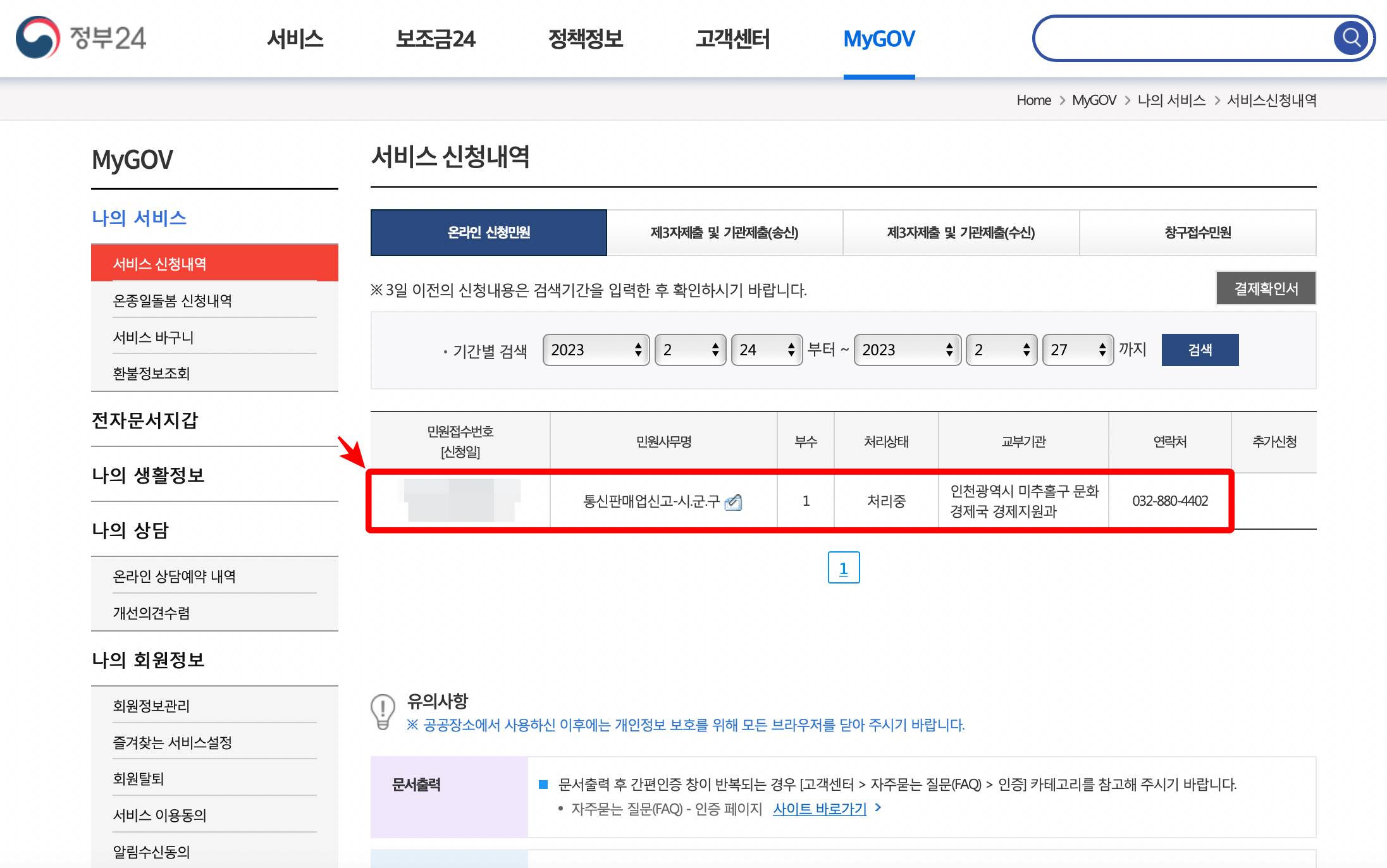Open the start month dropdown

point(689,350)
